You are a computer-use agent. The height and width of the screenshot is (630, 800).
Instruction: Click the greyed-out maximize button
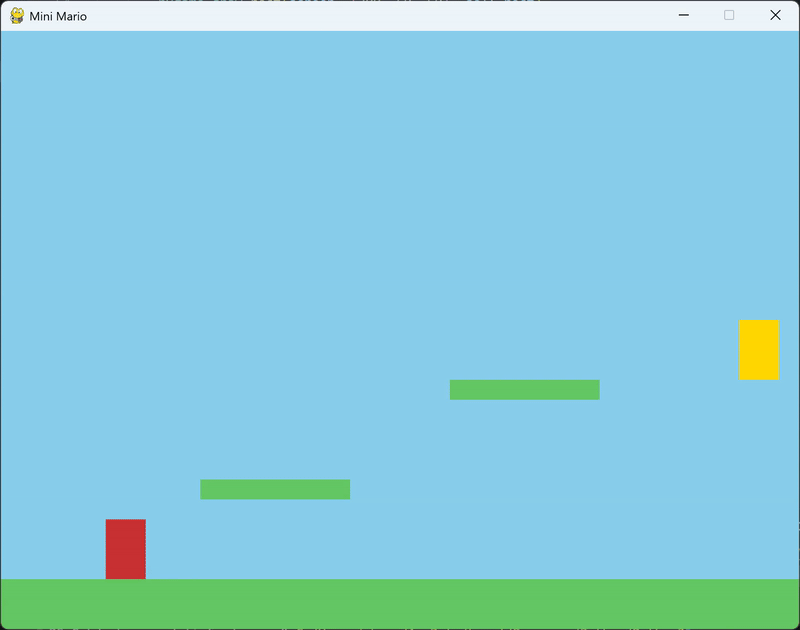729,16
